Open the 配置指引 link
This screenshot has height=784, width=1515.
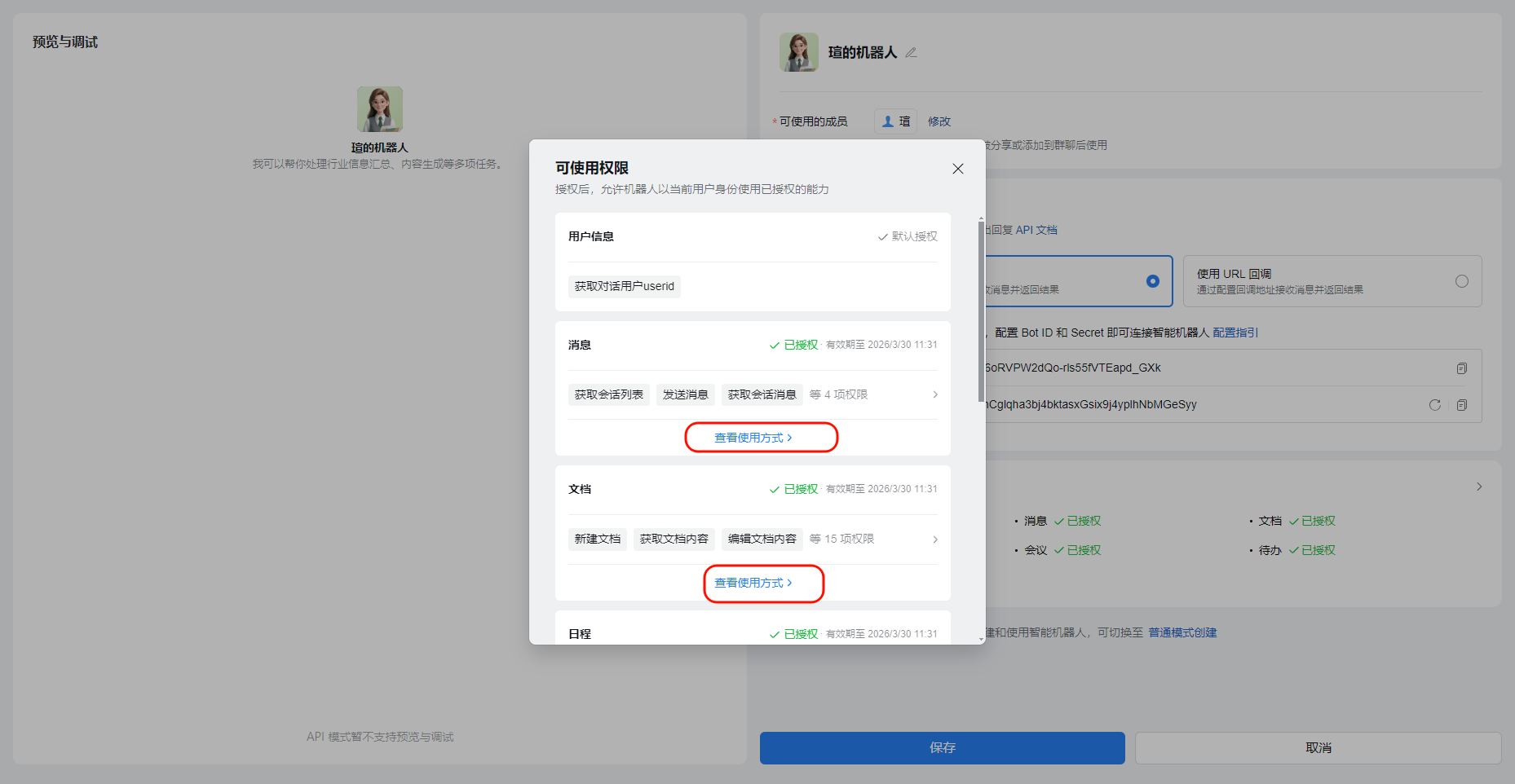(x=1235, y=333)
